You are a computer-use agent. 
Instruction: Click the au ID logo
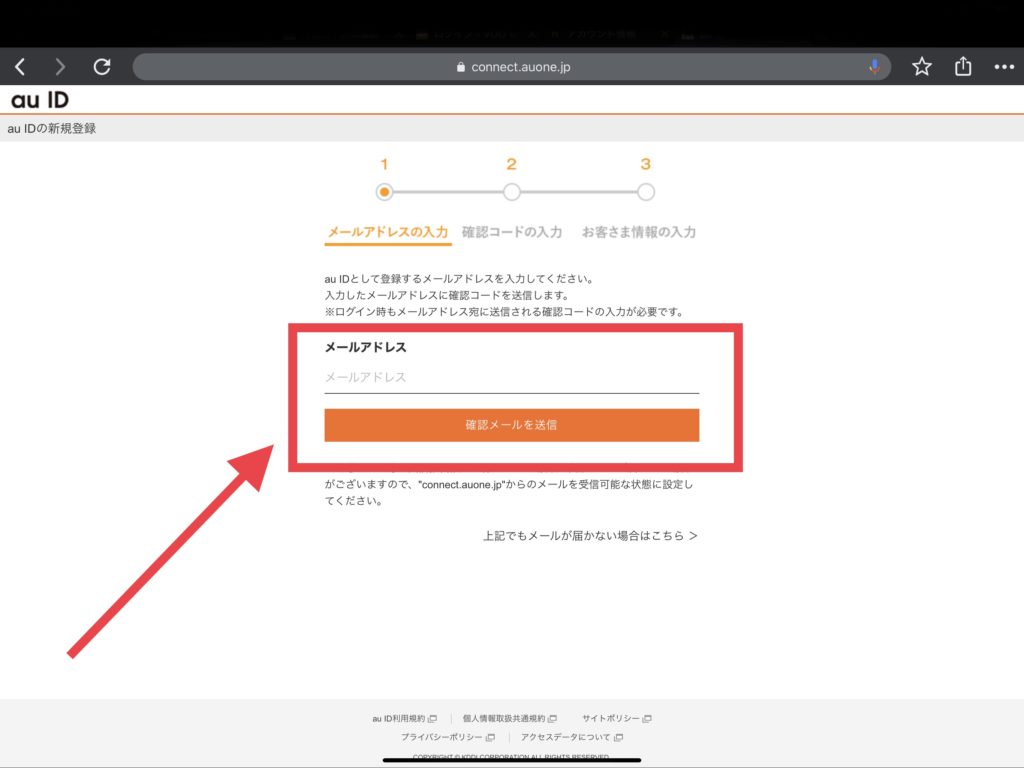(x=40, y=100)
